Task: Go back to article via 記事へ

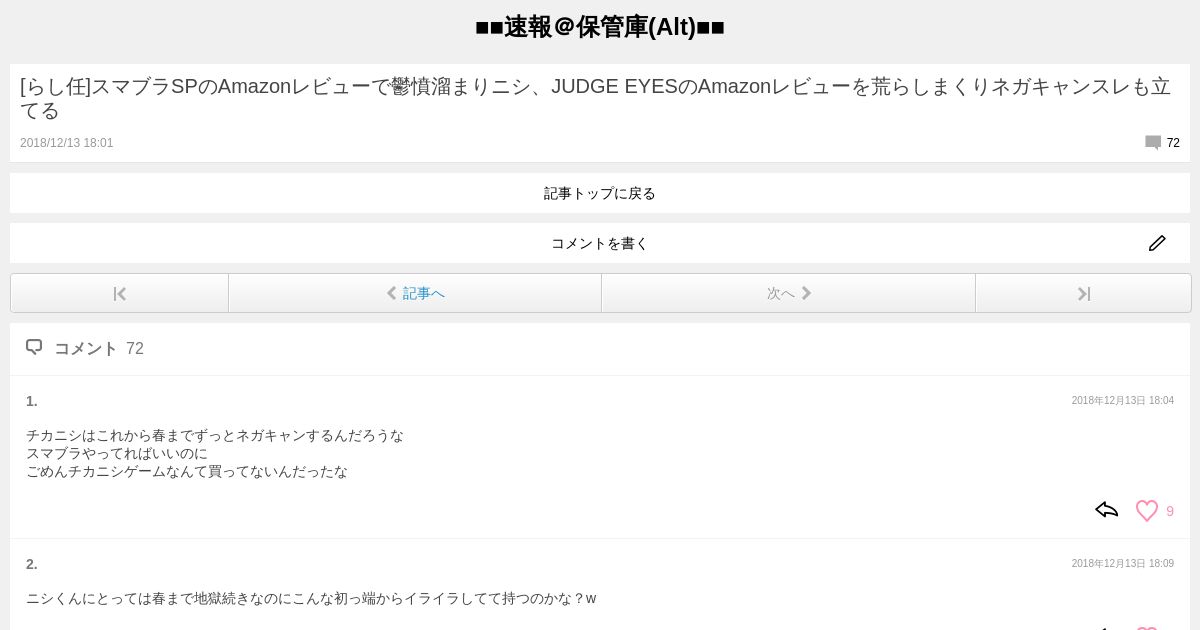Action: tap(415, 293)
